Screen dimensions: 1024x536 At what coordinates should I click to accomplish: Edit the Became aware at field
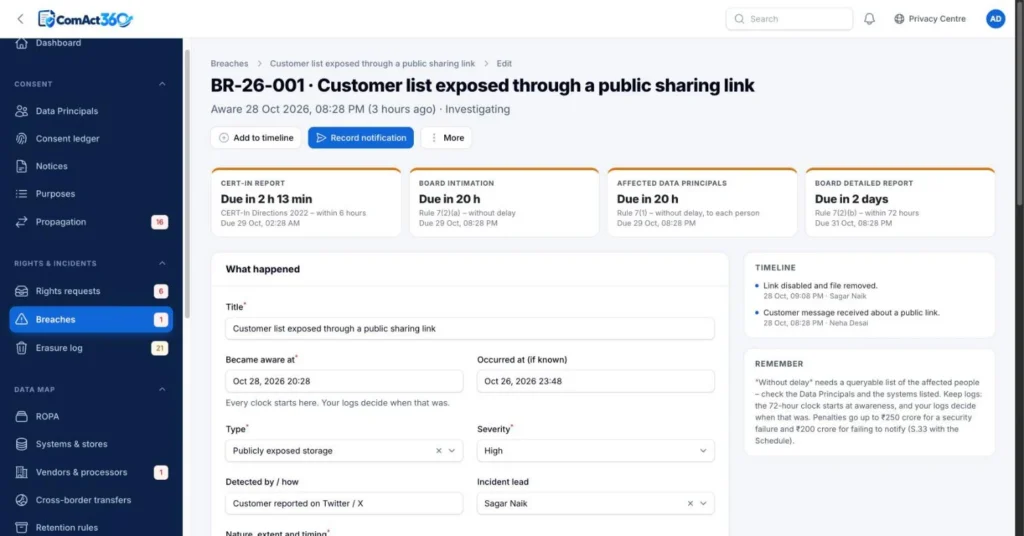[344, 381]
